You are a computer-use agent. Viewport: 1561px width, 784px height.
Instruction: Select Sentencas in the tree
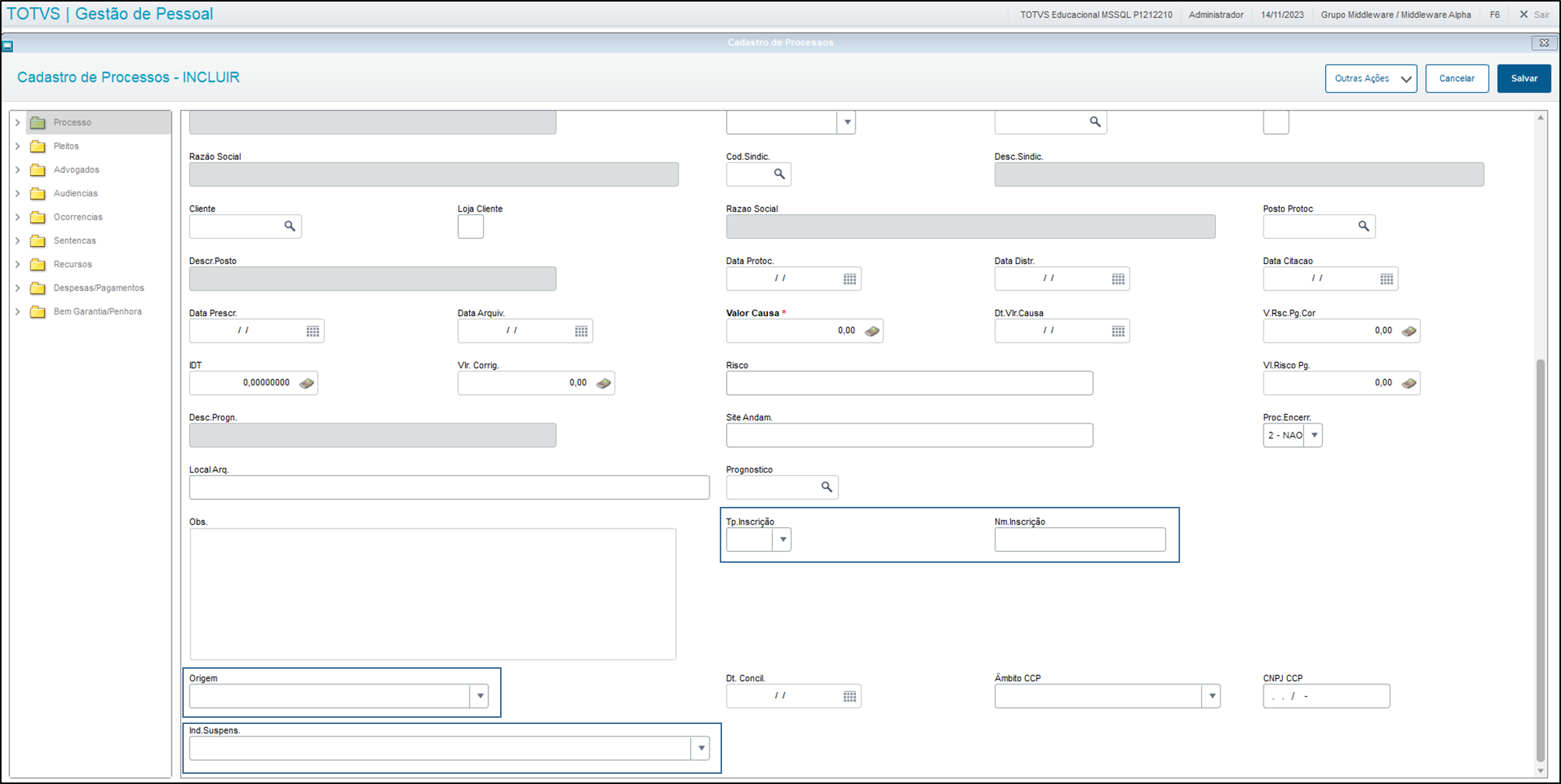(x=75, y=241)
